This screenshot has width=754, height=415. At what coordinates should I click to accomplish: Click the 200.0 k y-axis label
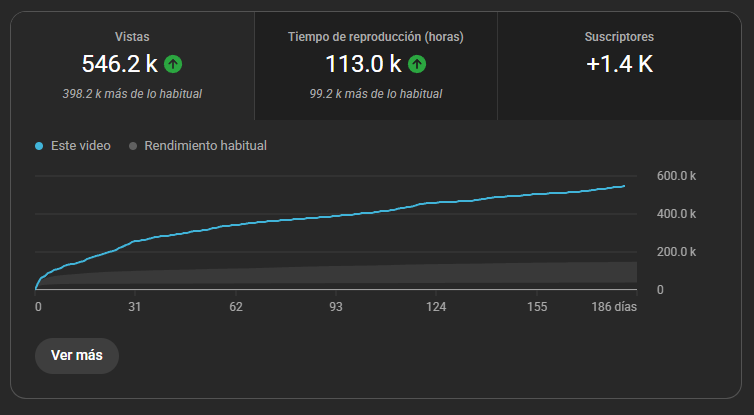coord(676,252)
